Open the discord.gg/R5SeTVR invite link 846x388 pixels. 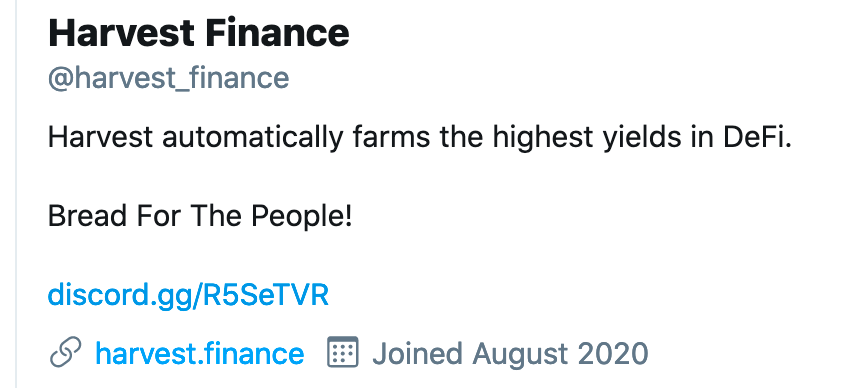(188, 296)
